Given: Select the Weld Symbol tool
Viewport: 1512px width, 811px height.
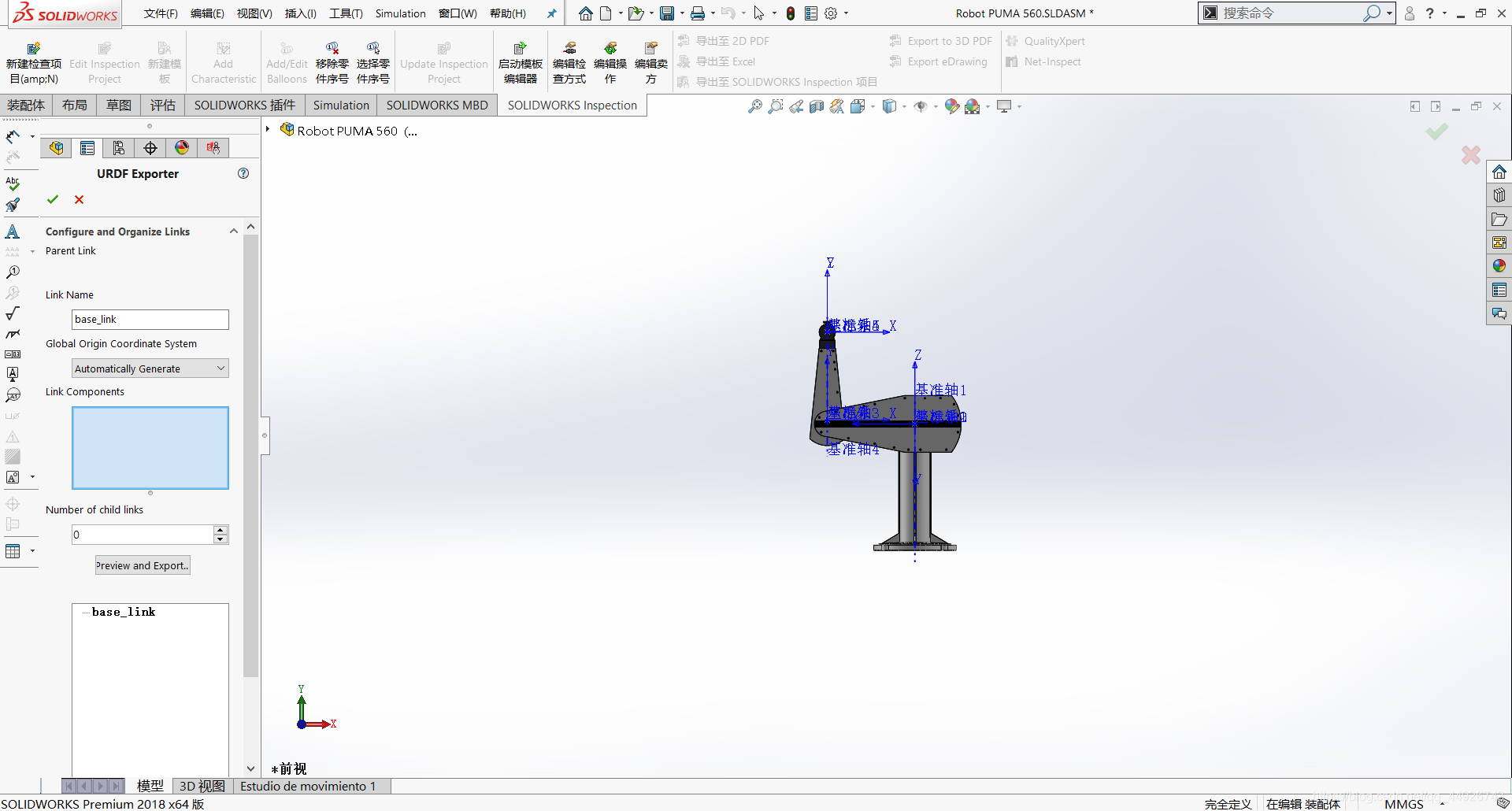Looking at the screenshot, I should coord(13,334).
